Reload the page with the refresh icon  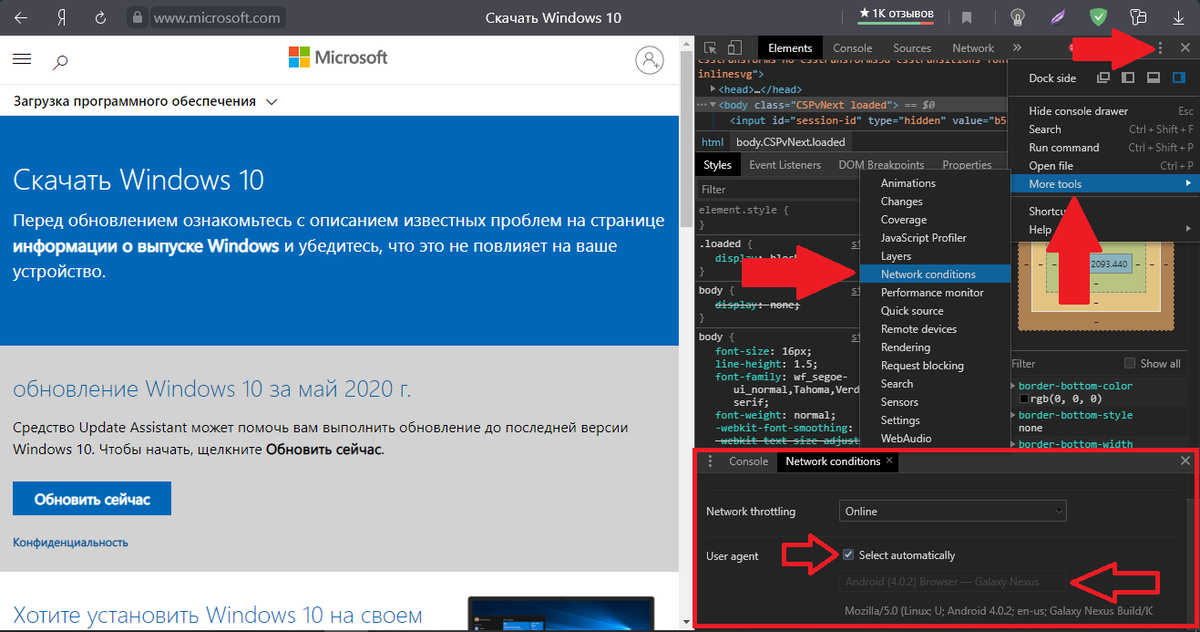point(100,17)
